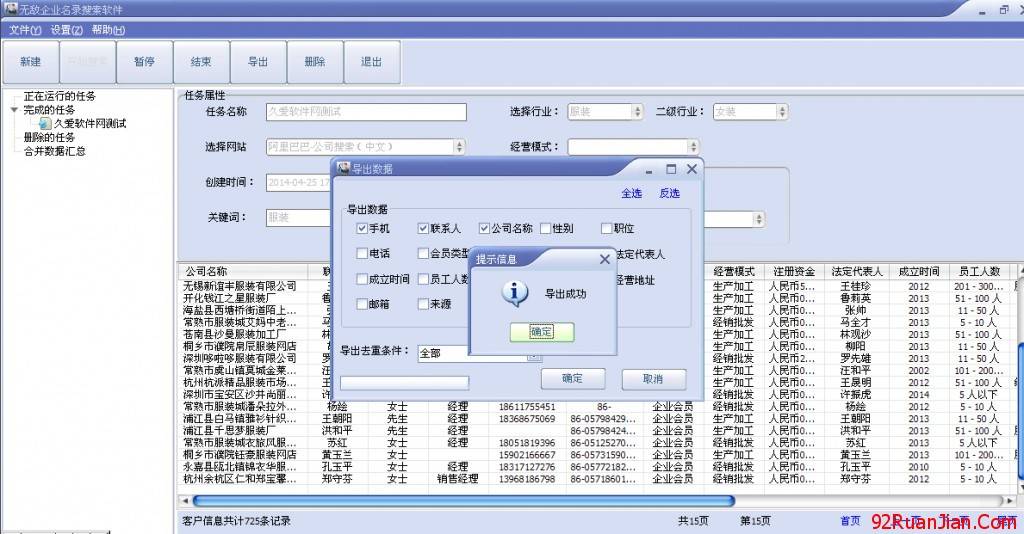The image size is (1024, 534).
Task: Click the horizontal scrollbar thumb under table
Action: coord(464,501)
